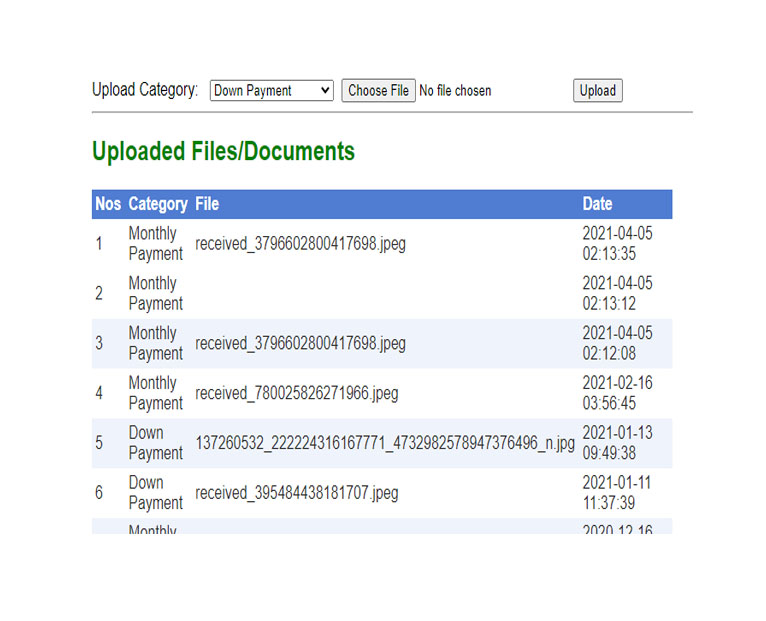The image size is (766, 621).
Task: Open the Upload Category dropdown
Action: coord(271,91)
